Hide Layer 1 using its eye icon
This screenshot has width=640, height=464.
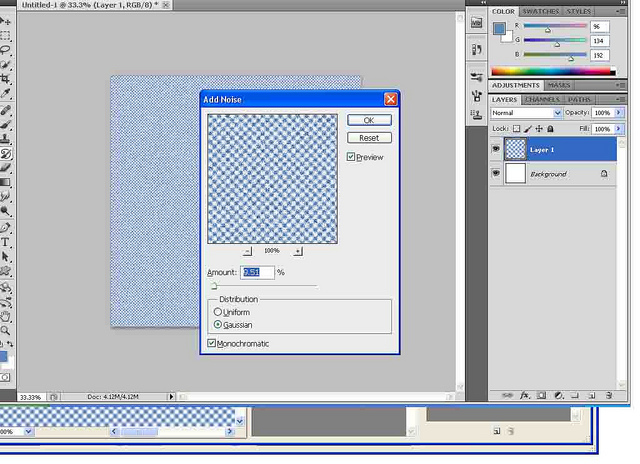[x=496, y=149]
